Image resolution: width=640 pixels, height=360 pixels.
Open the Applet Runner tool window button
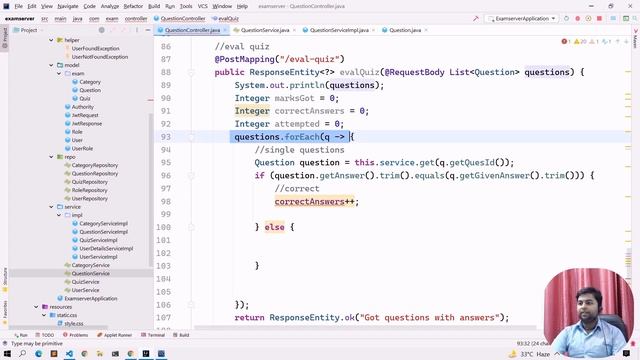pos(115,335)
